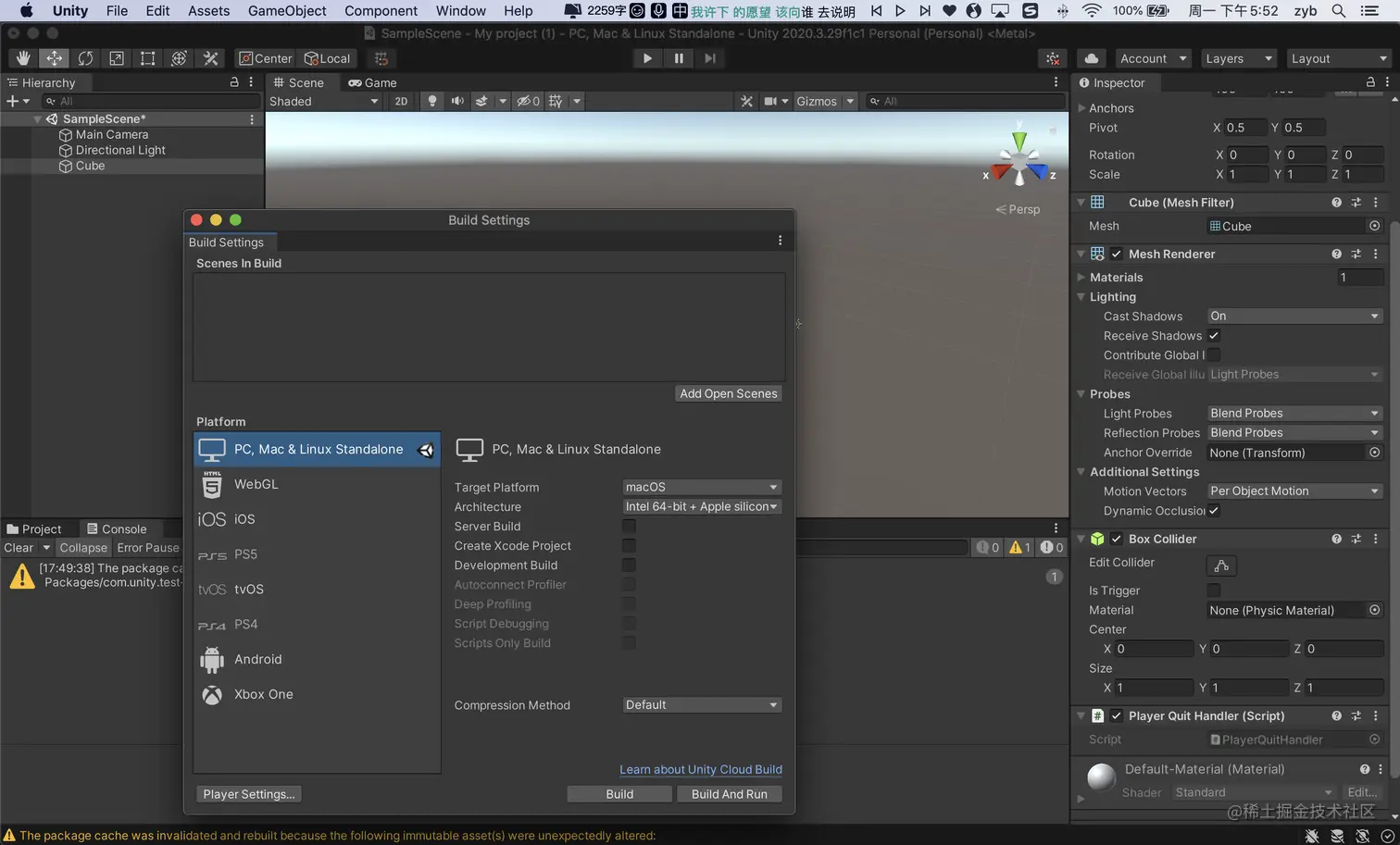Select Directional Light in Hierarchy

click(x=120, y=150)
